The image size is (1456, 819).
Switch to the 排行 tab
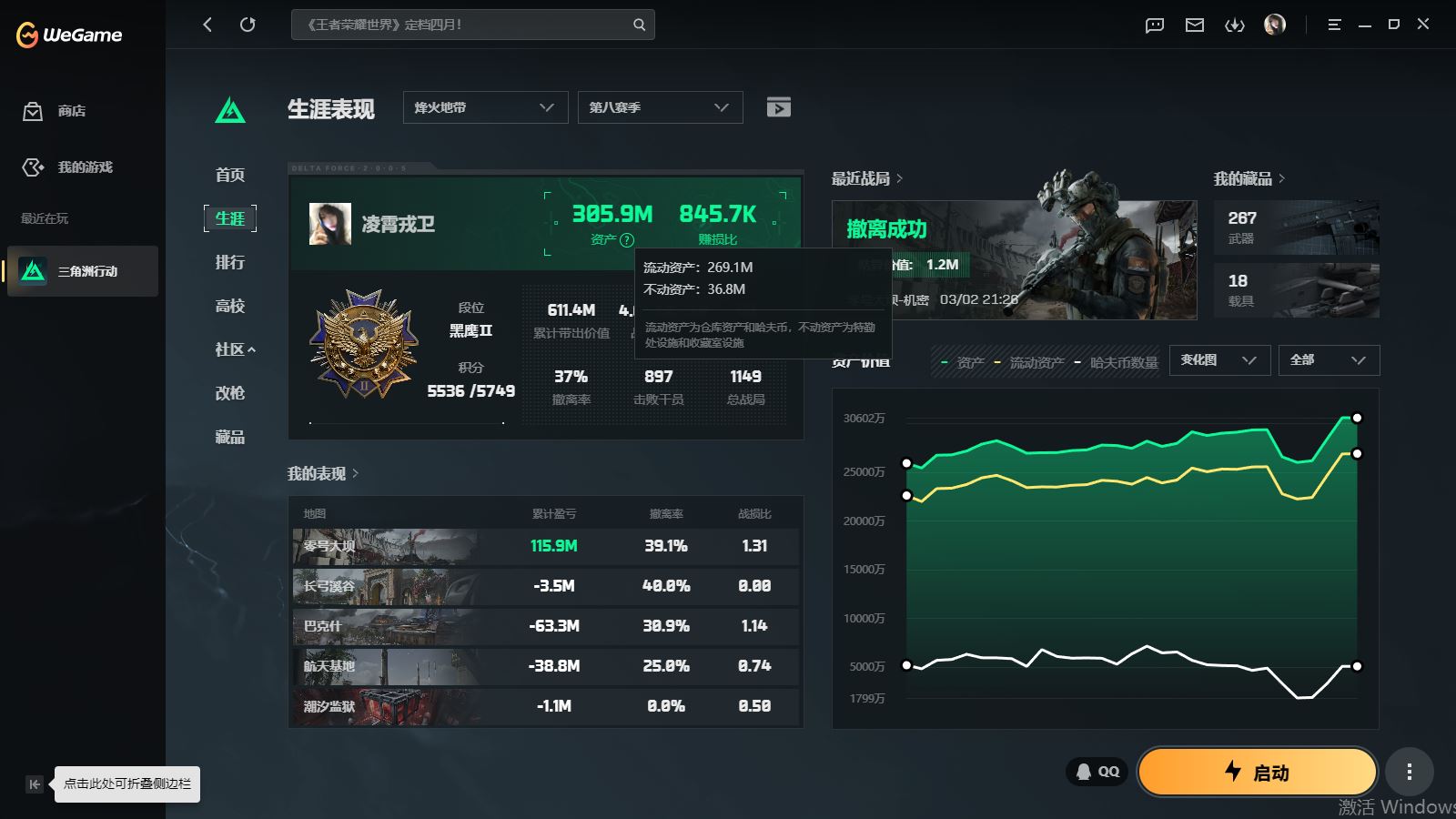click(229, 262)
